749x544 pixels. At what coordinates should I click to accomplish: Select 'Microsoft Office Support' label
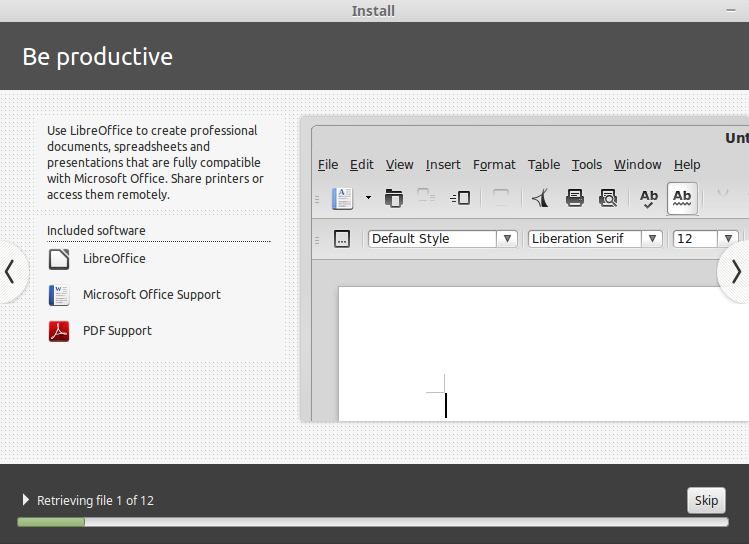(152, 295)
